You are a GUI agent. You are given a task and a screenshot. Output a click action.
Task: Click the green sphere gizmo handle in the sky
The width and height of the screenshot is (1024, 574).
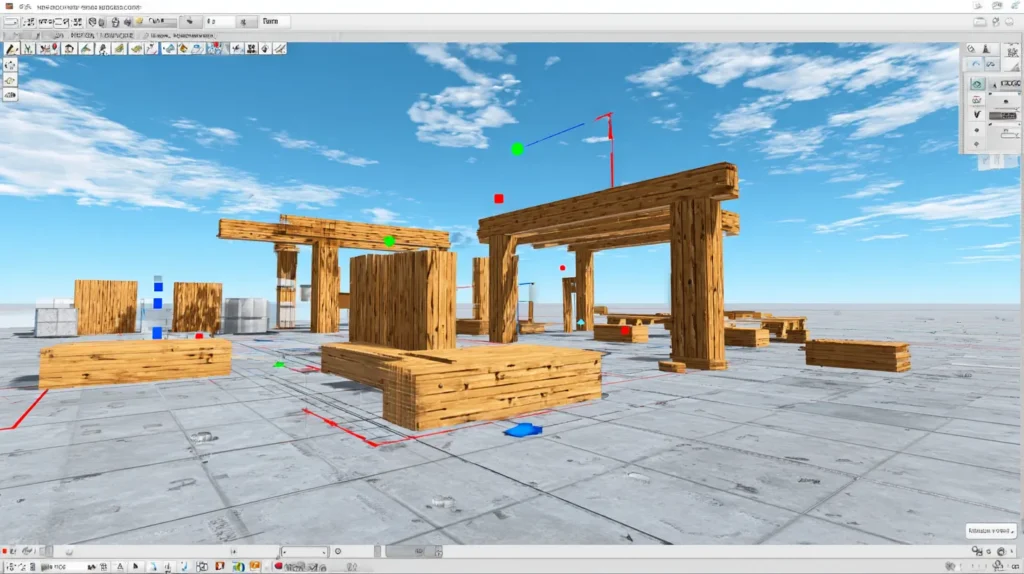pos(517,149)
